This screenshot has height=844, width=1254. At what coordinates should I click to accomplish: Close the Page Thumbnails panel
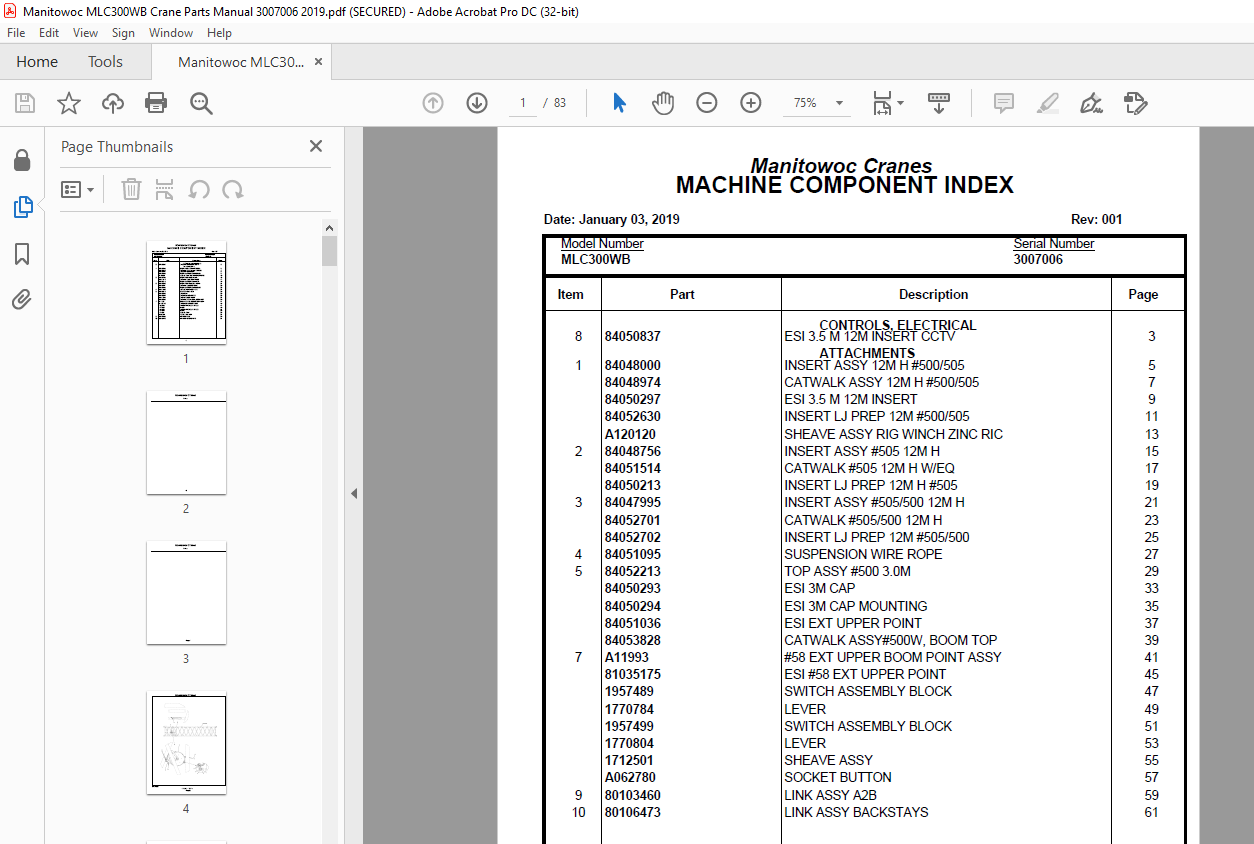click(316, 146)
